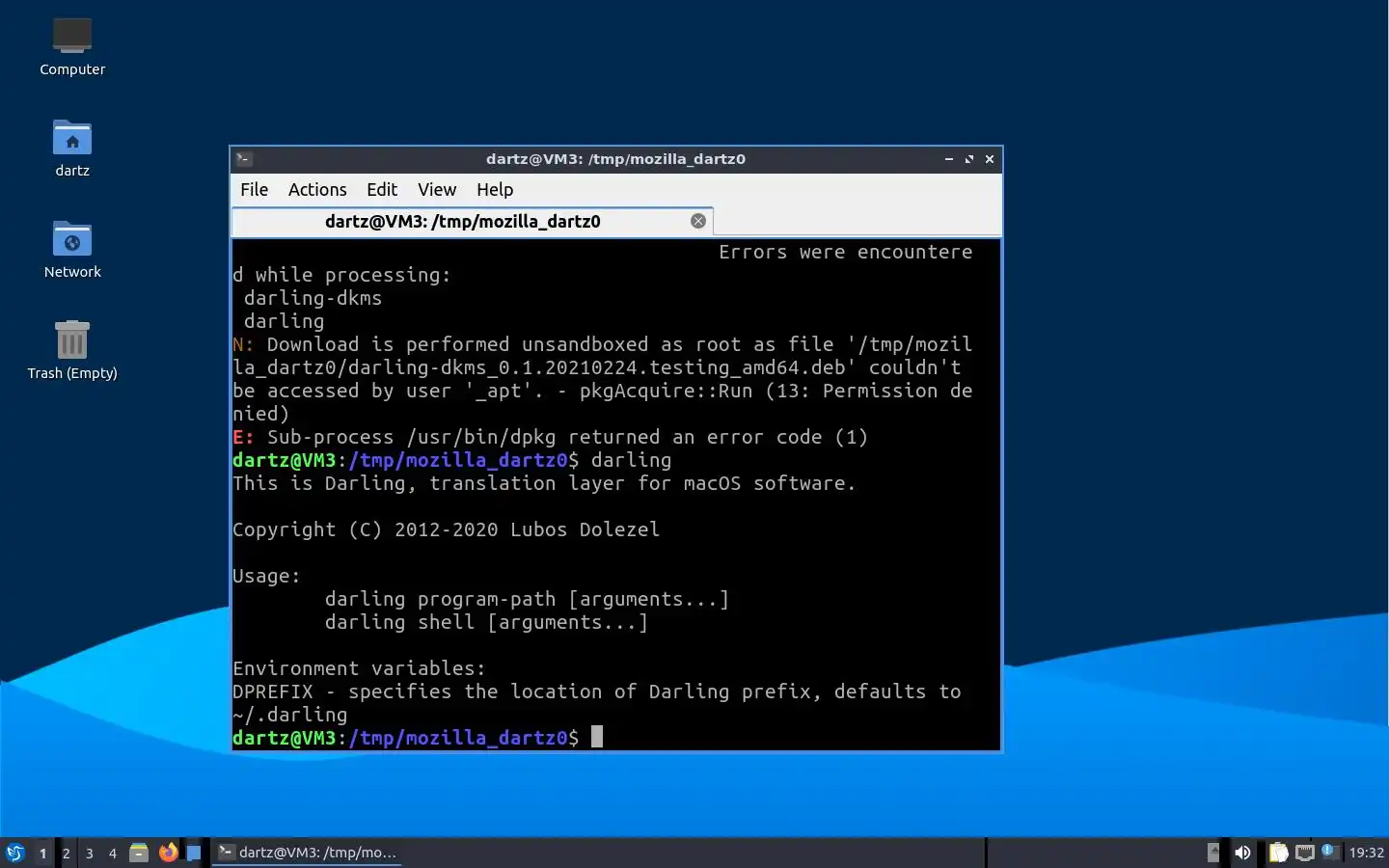This screenshot has width=1389, height=868.
Task: Open the update notifier tray icon
Action: 1330,852
